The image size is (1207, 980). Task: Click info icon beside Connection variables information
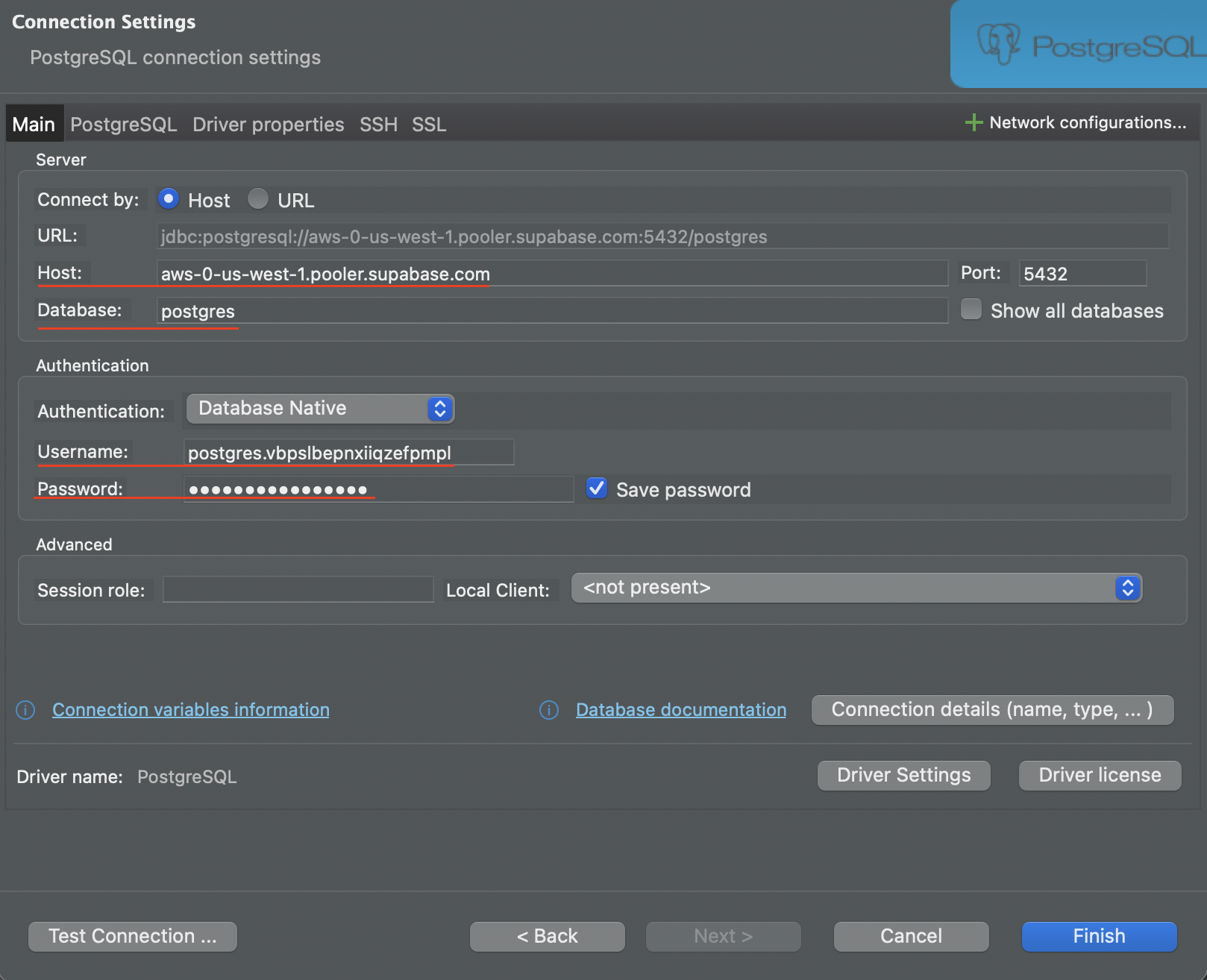tap(25, 710)
